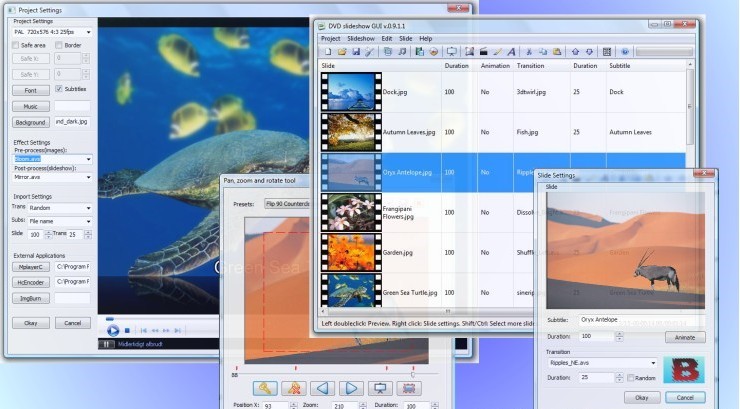Go to next keyframe with right triangle button
Image resolution: width=740 pixels, height=409 pixels.
[351, 388]
